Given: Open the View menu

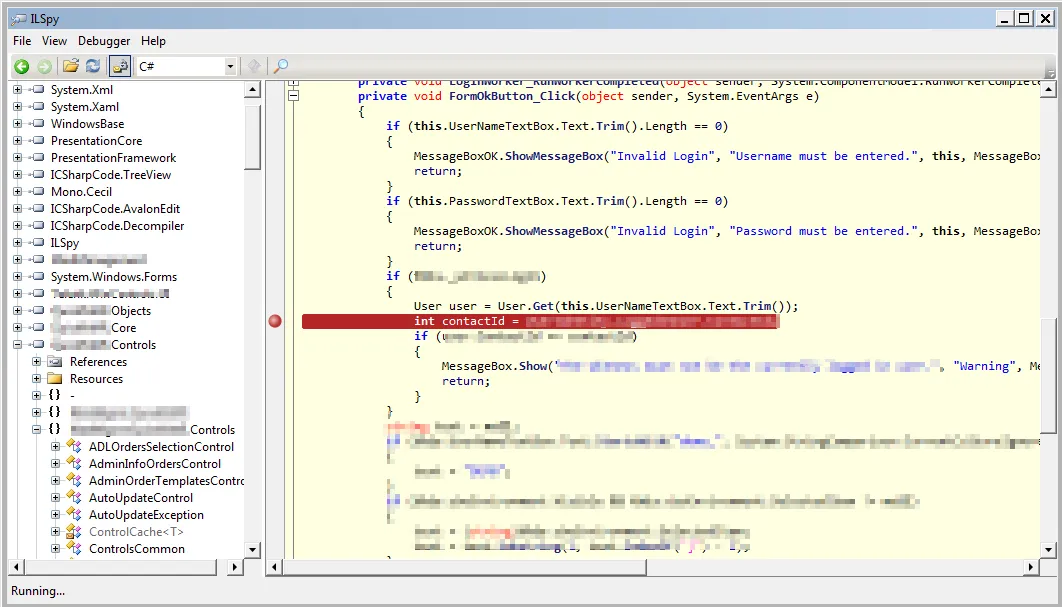Looking at the screenshot, I should click(54, 41).
